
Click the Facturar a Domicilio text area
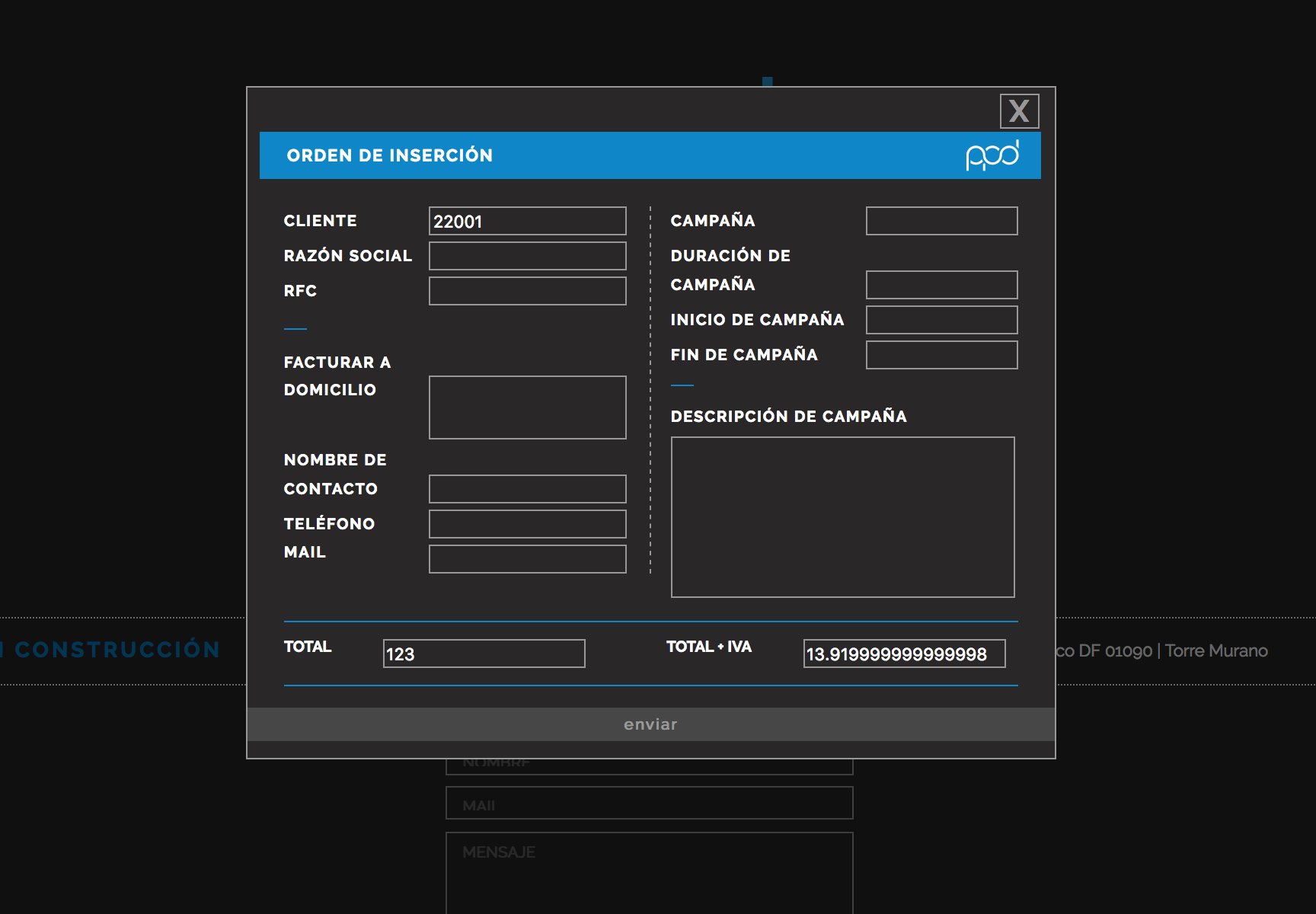coord(527,407)
